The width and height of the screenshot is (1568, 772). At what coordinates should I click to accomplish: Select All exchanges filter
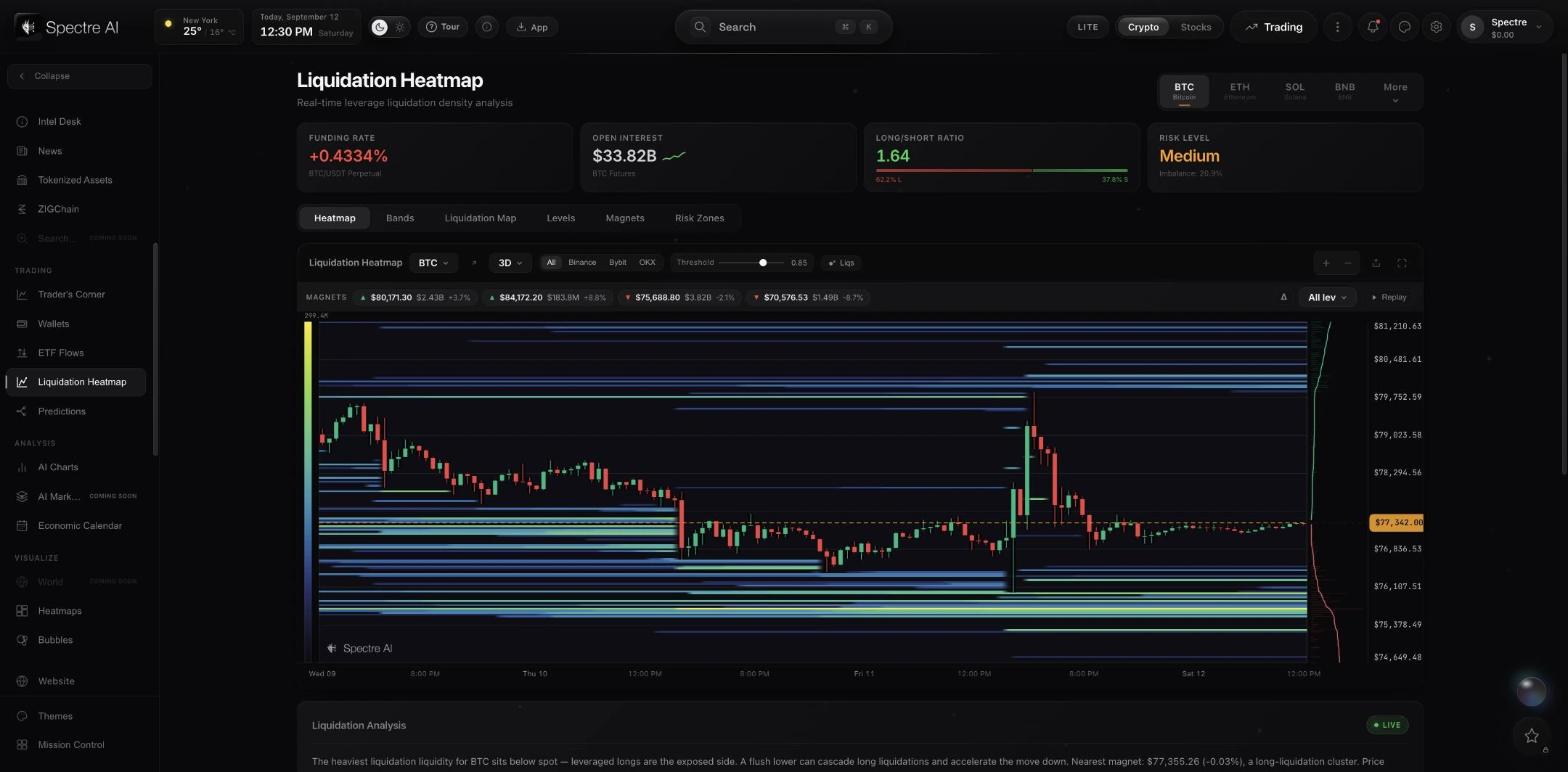pos(551,263)
